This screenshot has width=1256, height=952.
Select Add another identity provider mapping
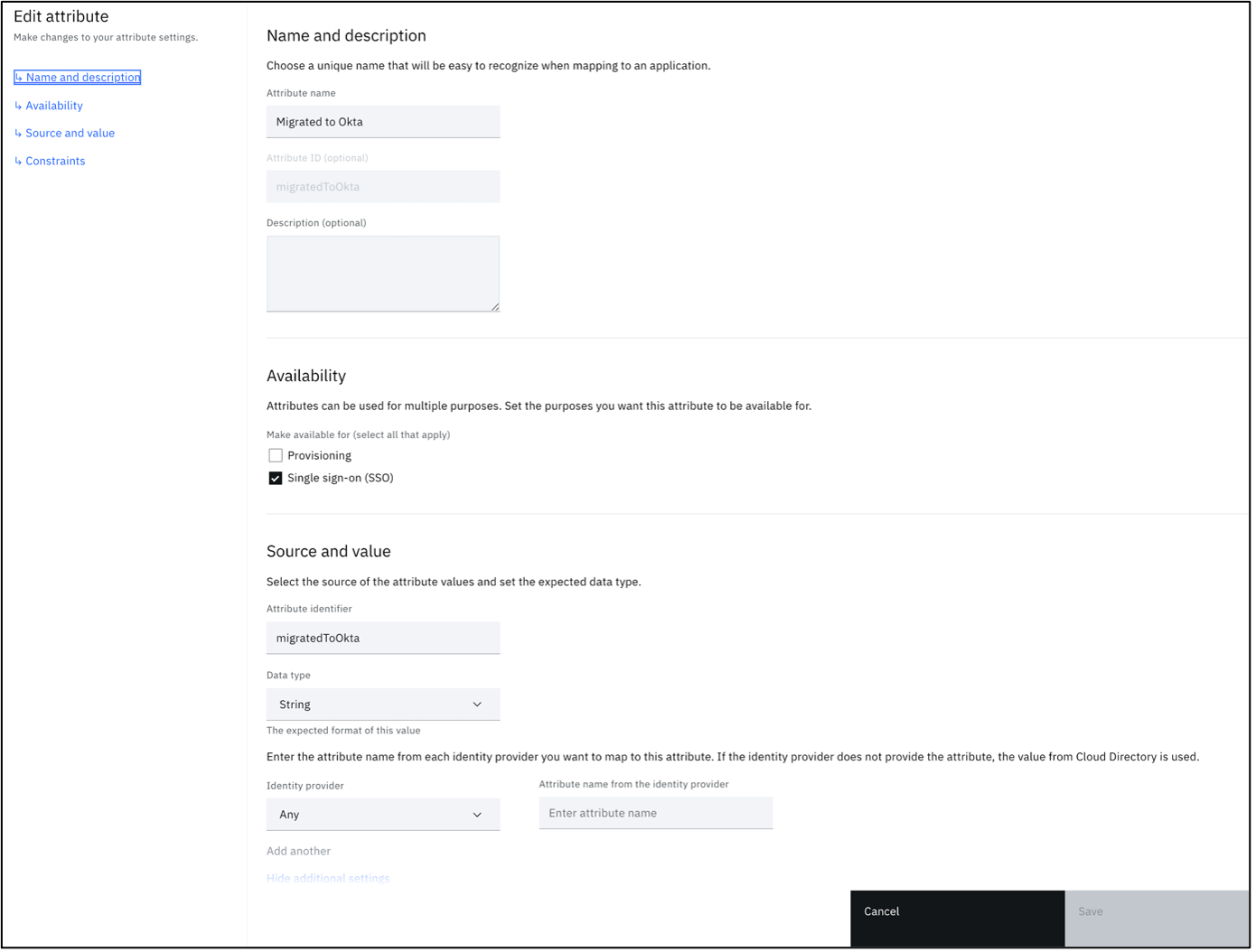click(x=298, y=851)
